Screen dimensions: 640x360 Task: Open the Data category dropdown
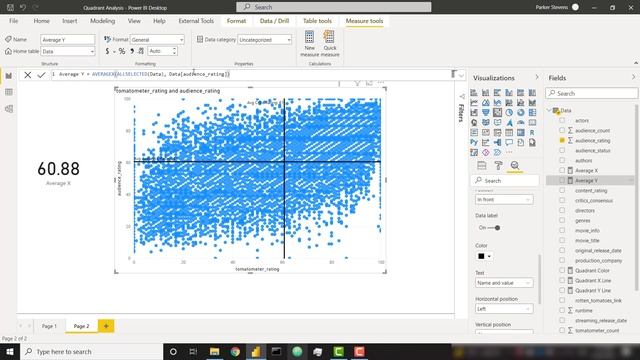coord(264,40)
